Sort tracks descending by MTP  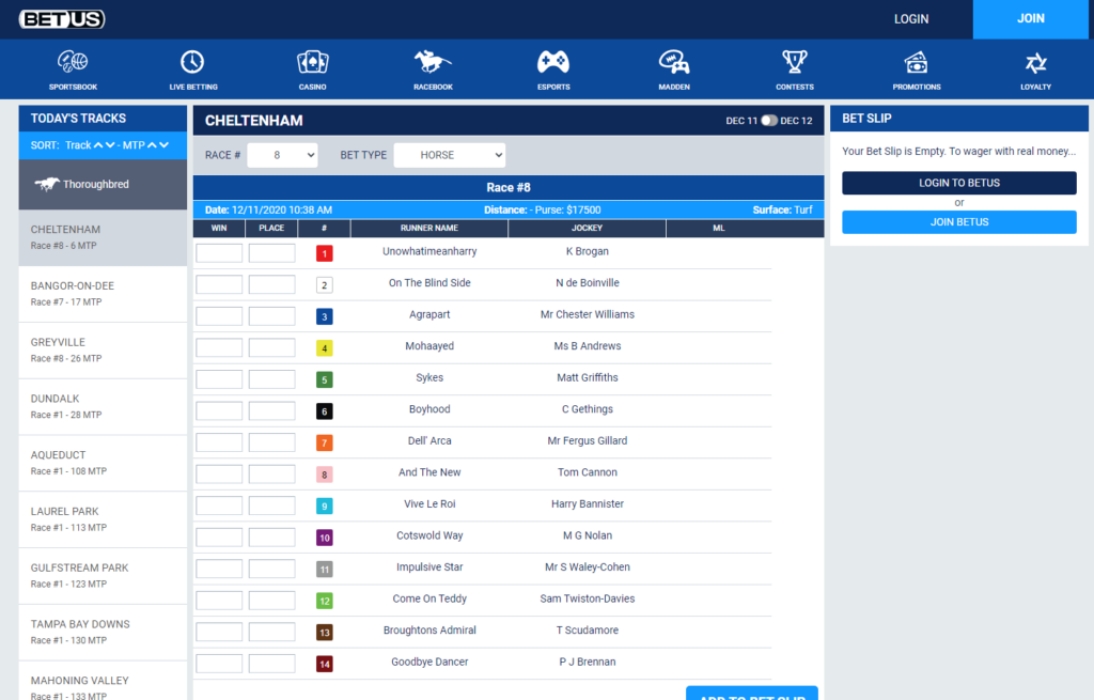click(x=164, y=145)
